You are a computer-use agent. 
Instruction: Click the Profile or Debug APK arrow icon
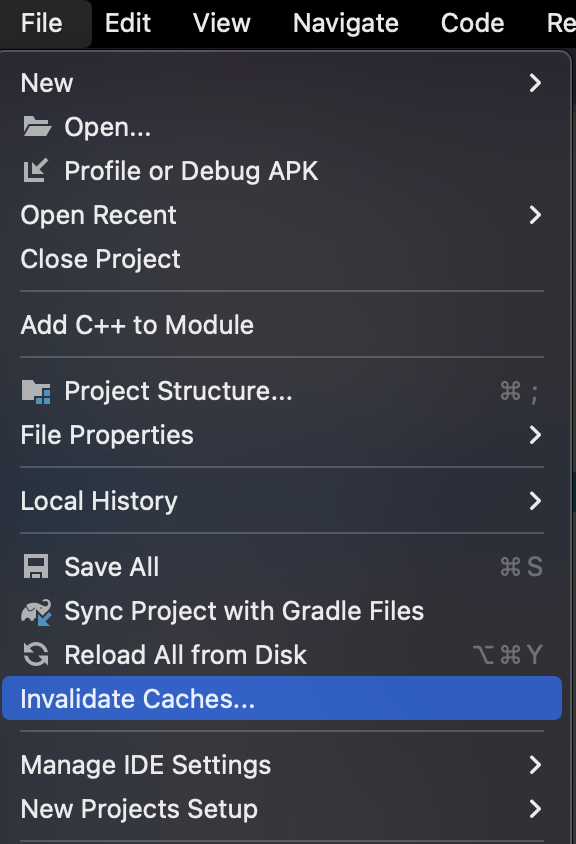pyautogui.click(x=36, y=171)
